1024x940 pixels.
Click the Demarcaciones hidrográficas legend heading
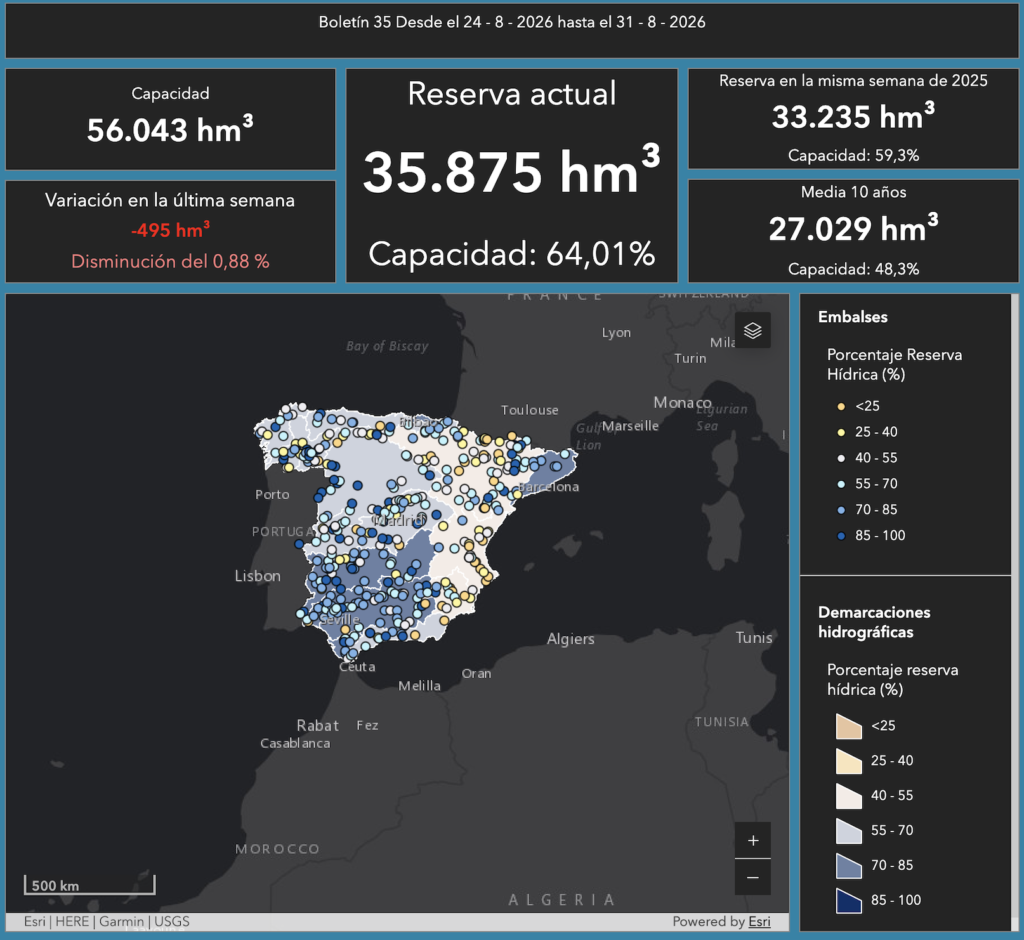pos(874,622)
